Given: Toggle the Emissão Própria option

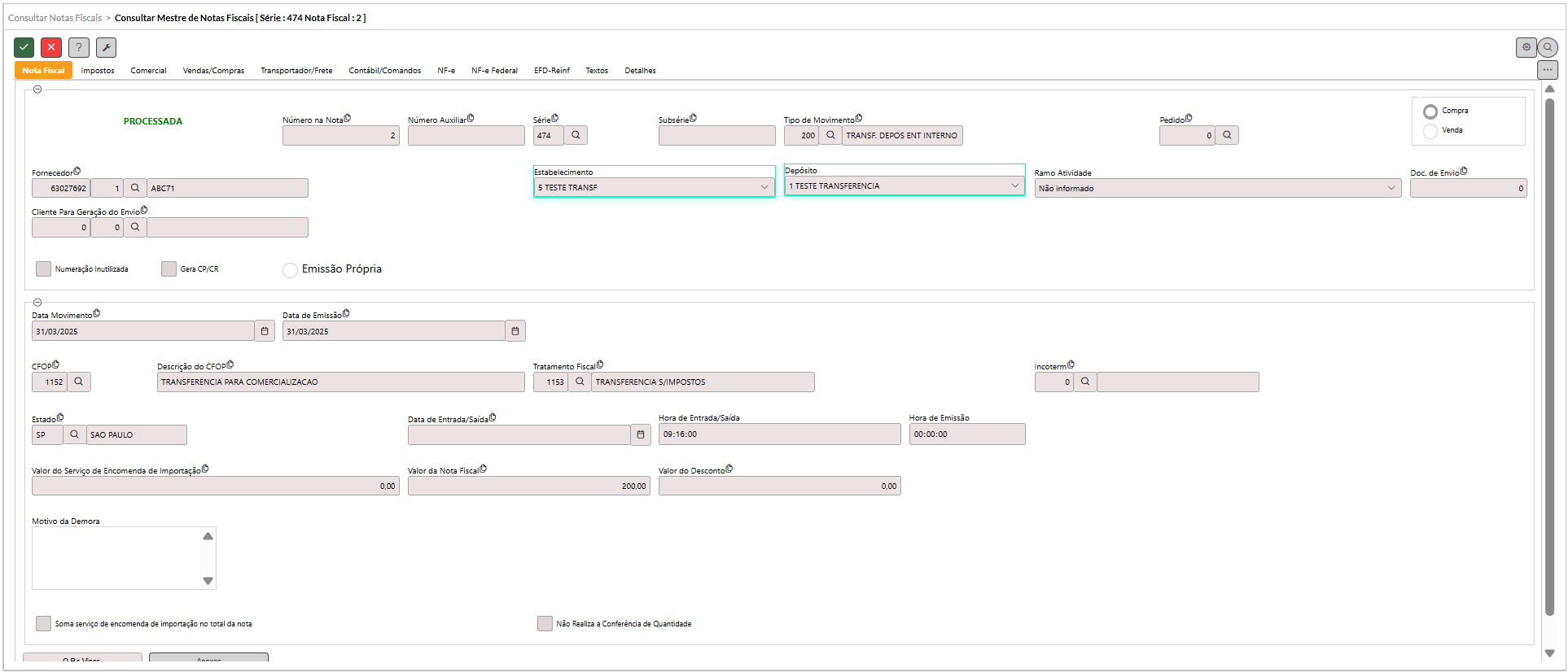Looking at the screenshot, I should click(x=290, y=270).
